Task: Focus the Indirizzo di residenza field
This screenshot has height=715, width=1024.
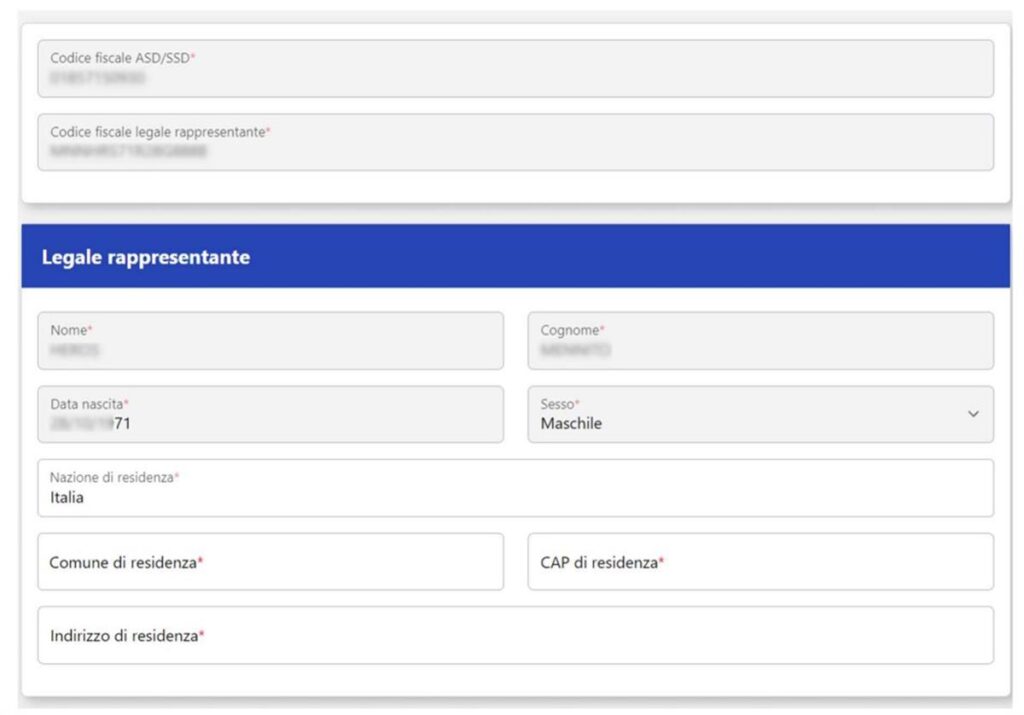Action: pyautogui.click(x=515, y=635)
